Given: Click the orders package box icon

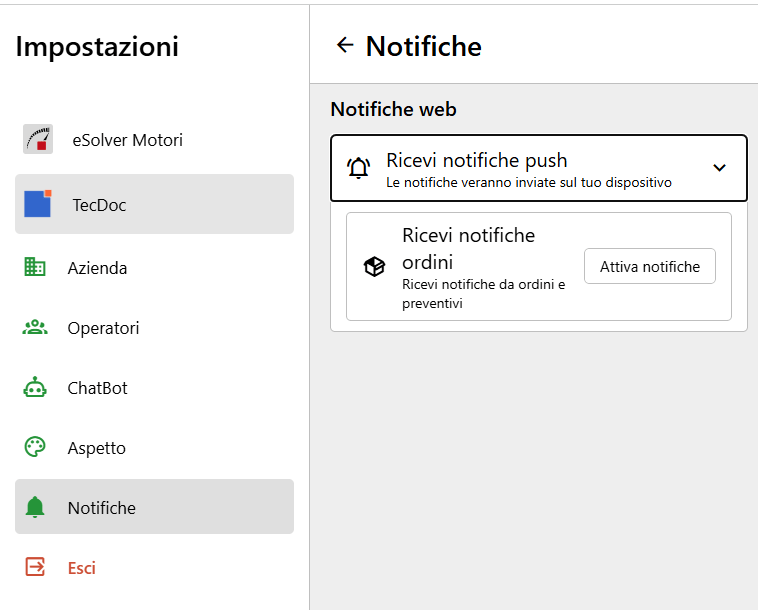Looking at the screenshot, I should (x=374, y=266).
